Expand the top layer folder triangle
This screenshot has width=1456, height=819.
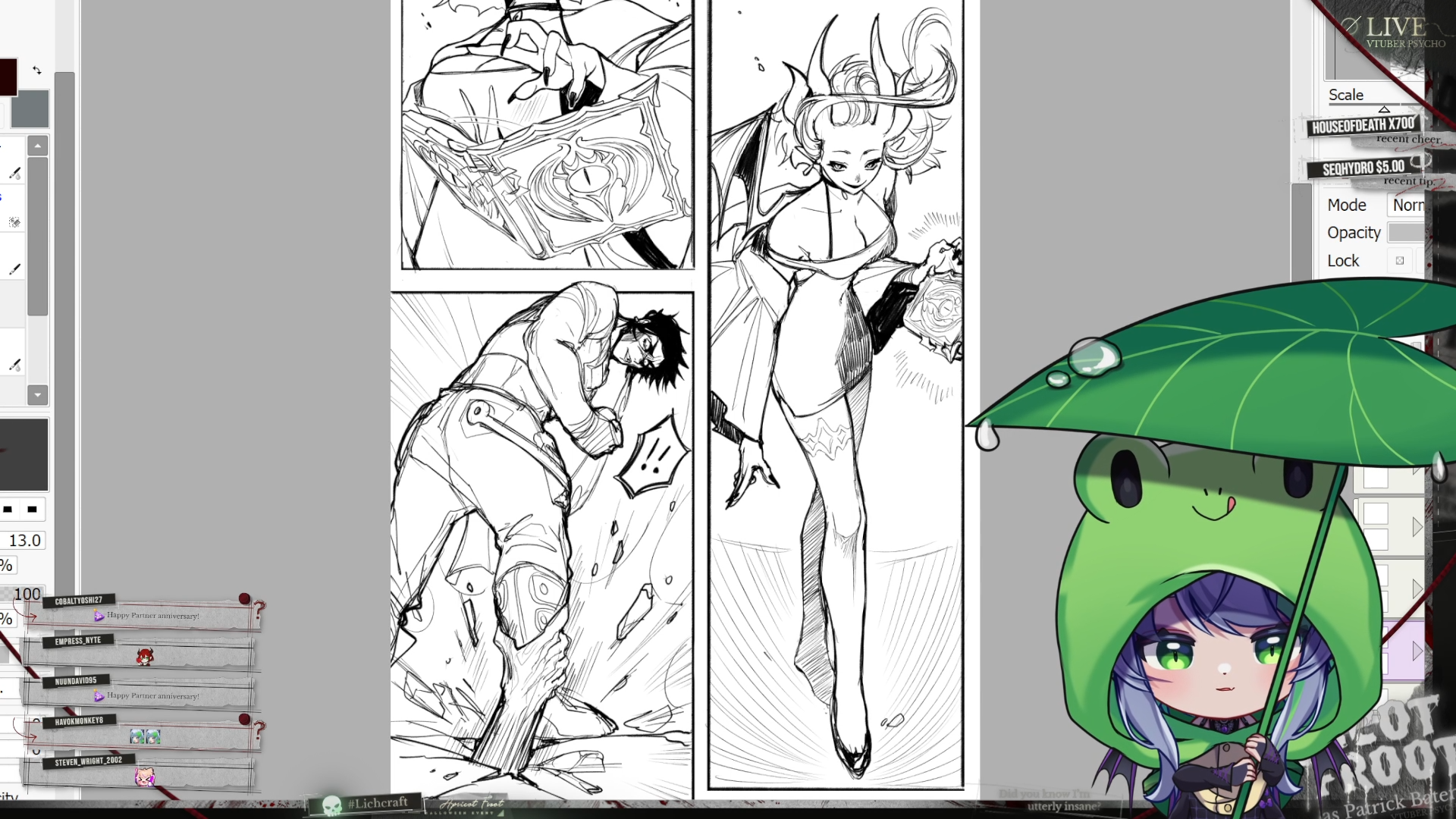pyautogui.click(x=1417, y=527)
